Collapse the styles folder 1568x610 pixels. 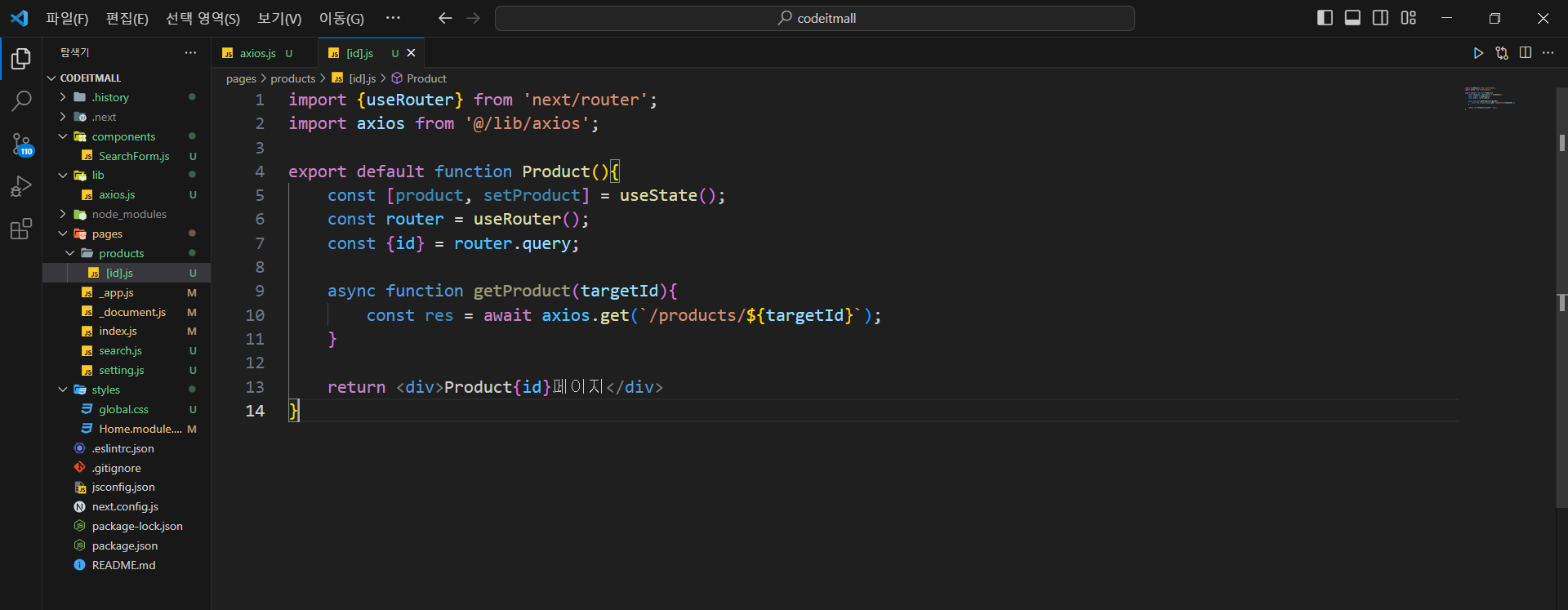pyautogui.click(x=127, y=390)
